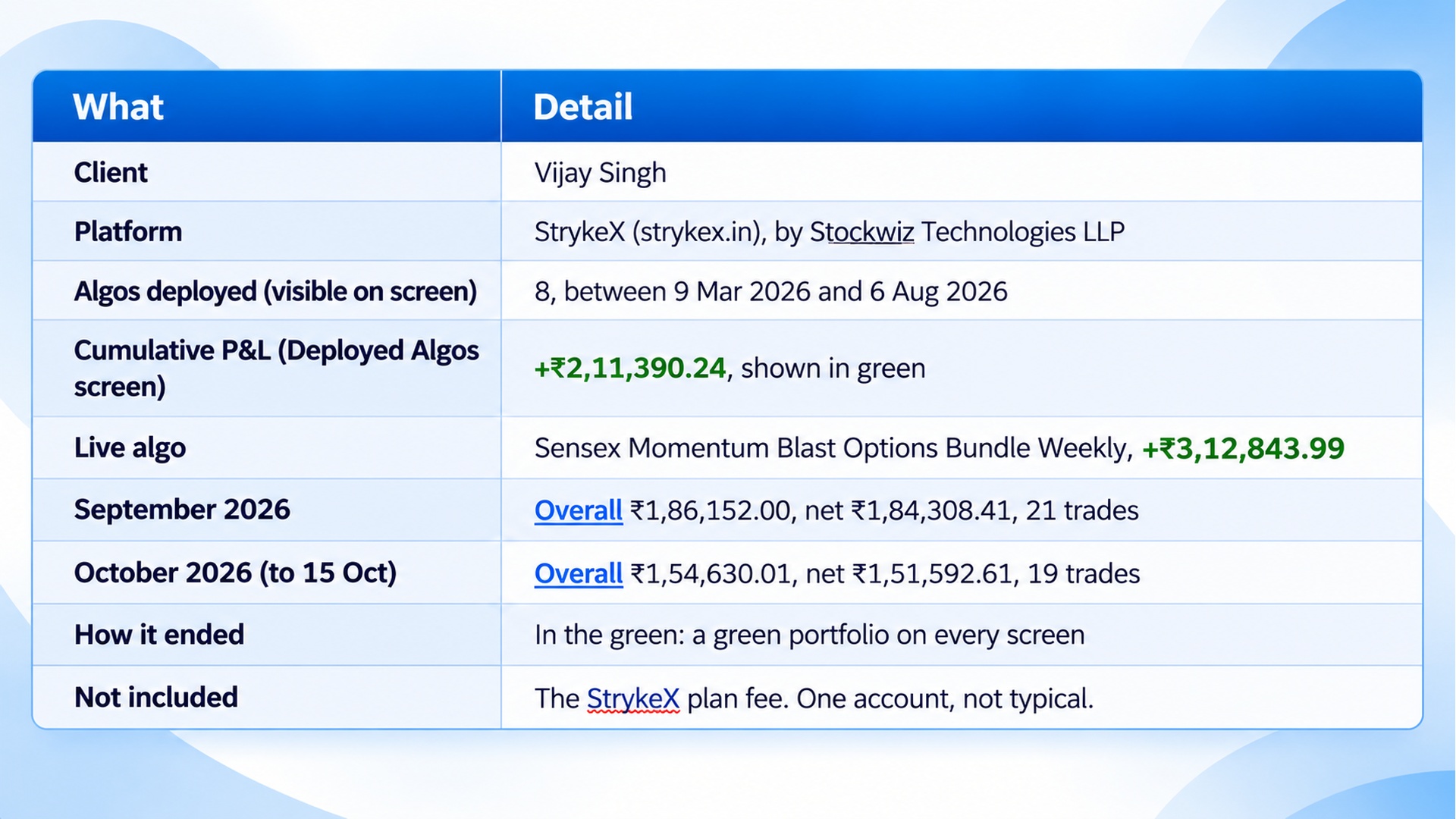This screenshot has height=819, width=1456.
Task: Select the 'Detail' column header
Action: [x=582, y=107]
